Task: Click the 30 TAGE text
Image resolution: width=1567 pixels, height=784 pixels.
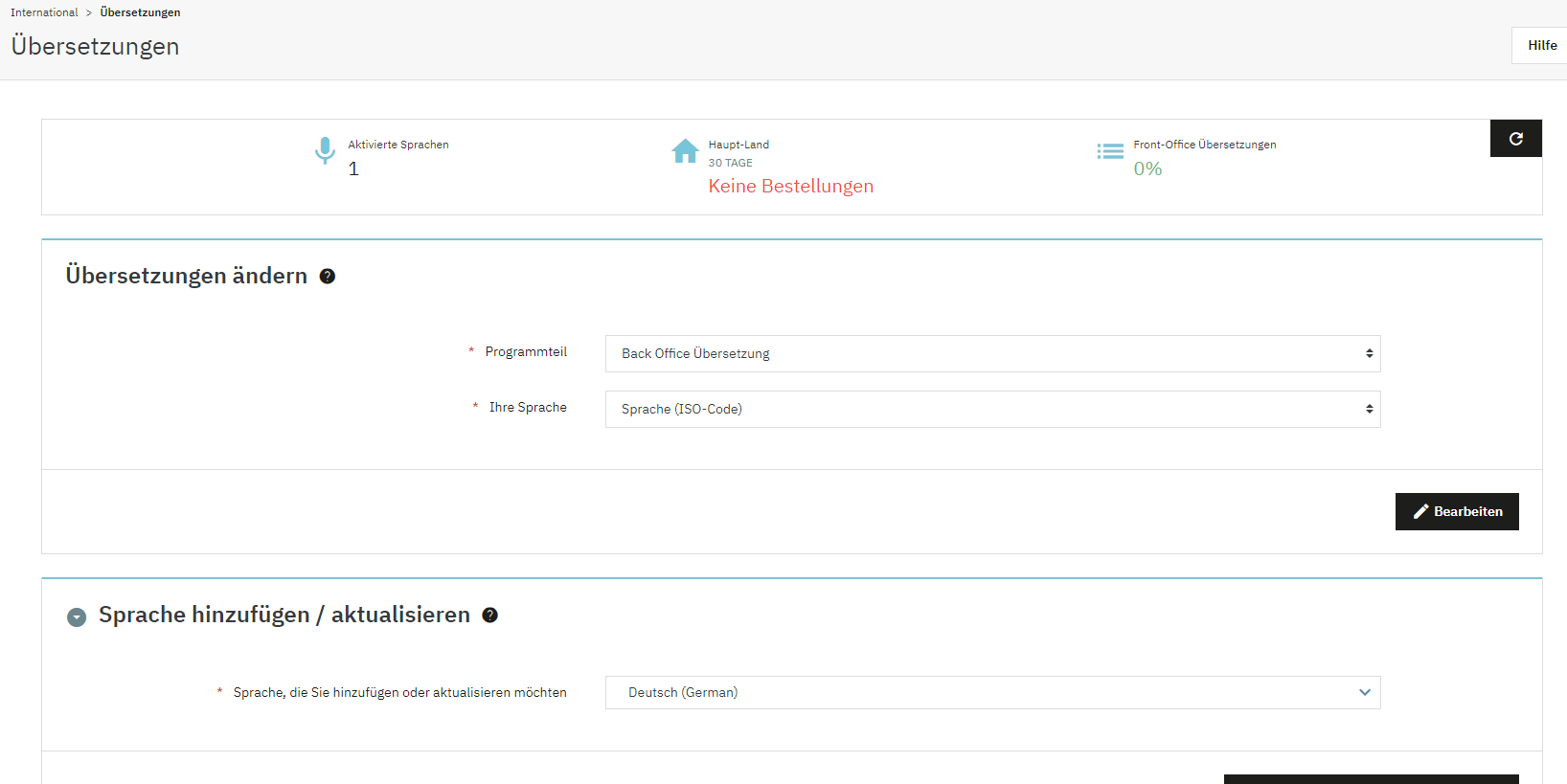Action: pyautogui.click(x=730, y=163)
